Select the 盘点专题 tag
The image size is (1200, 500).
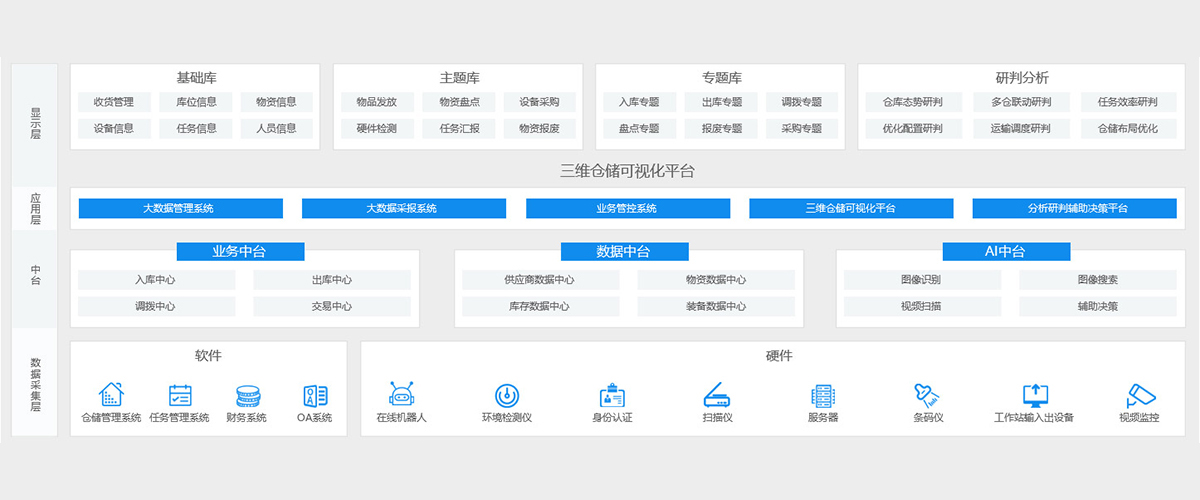click(639, 128)
